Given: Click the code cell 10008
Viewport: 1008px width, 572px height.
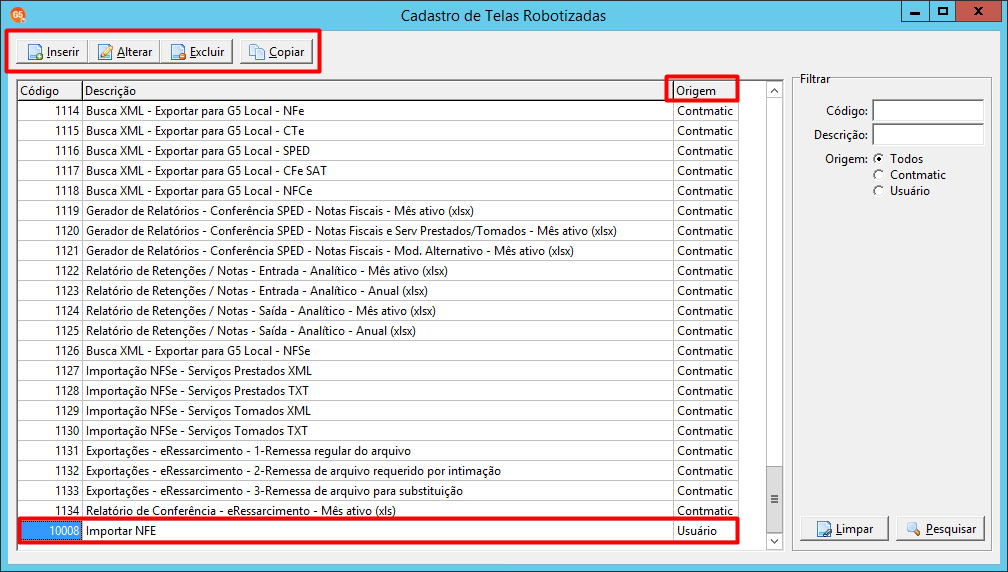Looking at the screenshot, I should [50, 531].
